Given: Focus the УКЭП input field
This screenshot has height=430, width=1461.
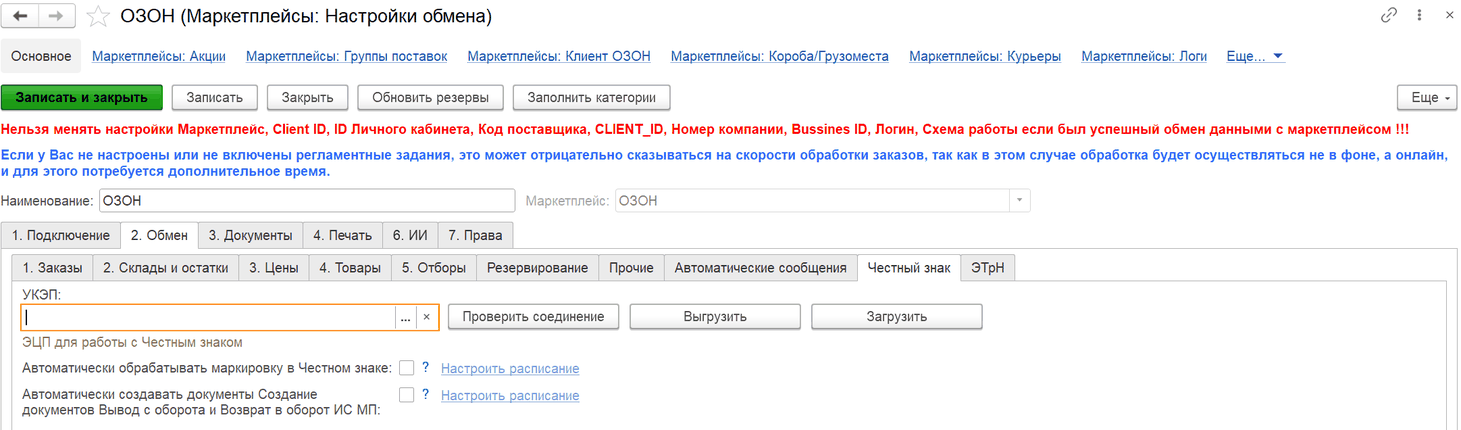Looking at the screenshot, I should pyautogui.click(x=209, y=317).
